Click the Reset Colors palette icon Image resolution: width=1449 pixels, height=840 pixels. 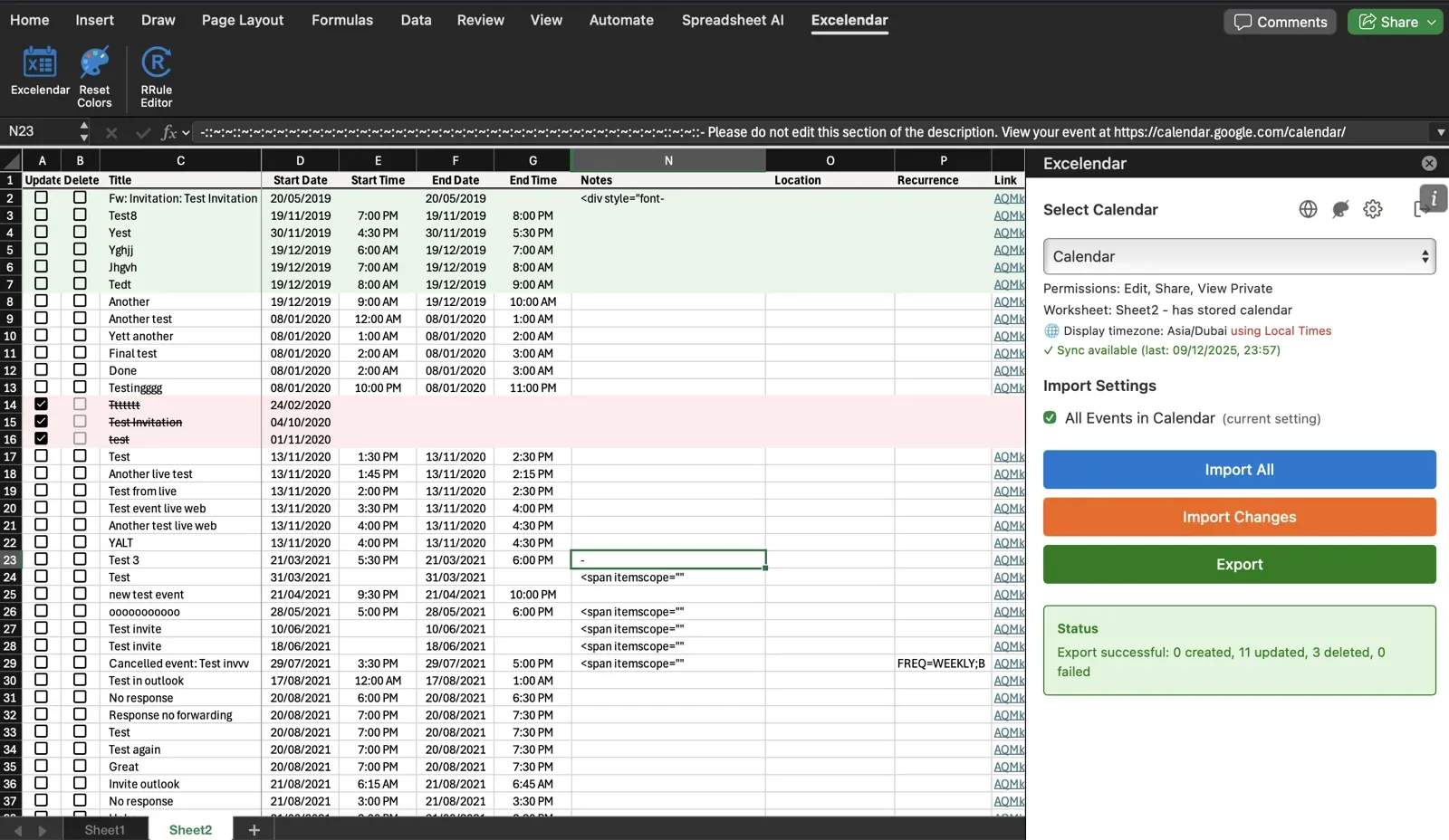pos(94,63)
